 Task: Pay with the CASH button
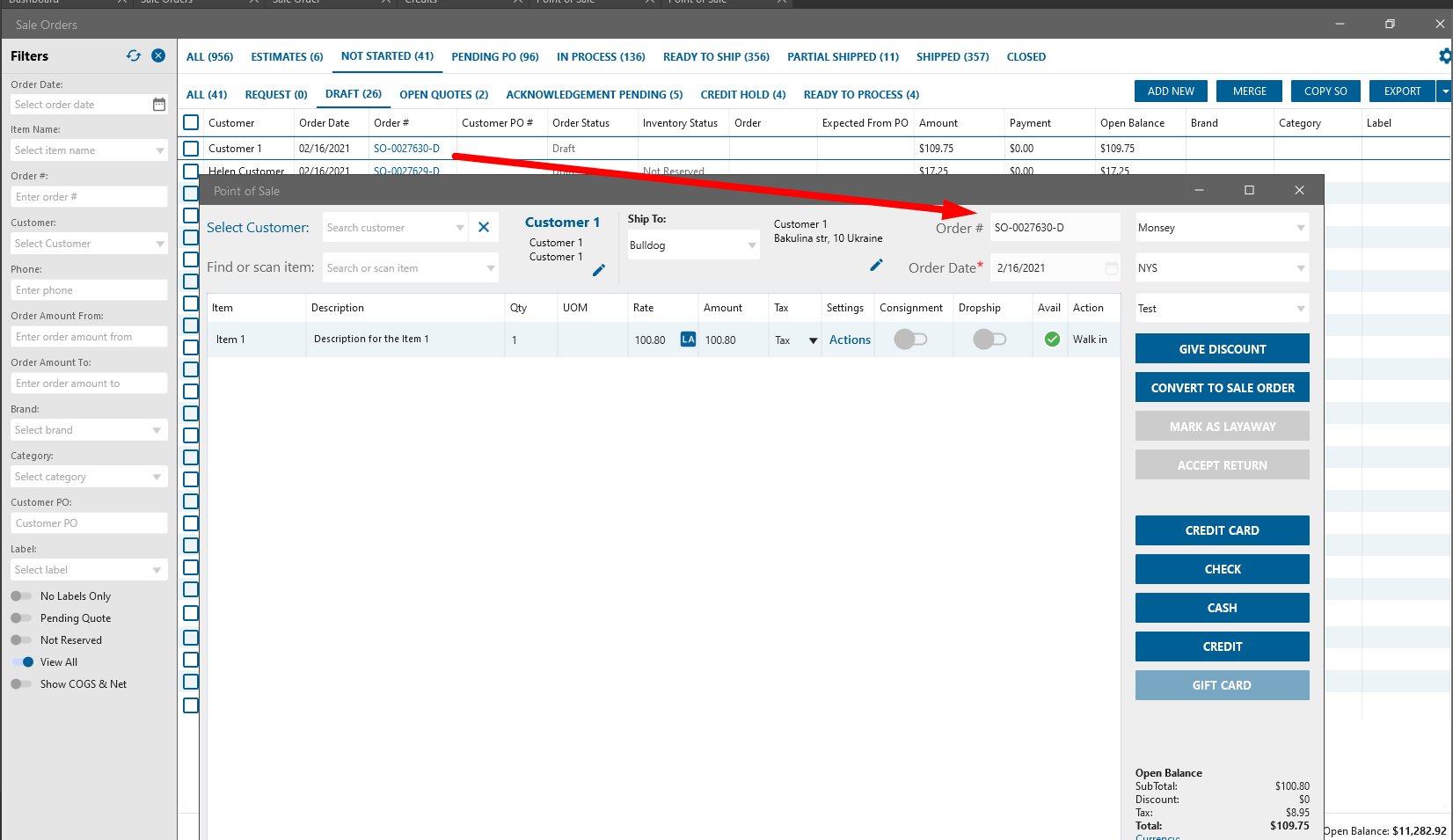(x=1223, y=608)
